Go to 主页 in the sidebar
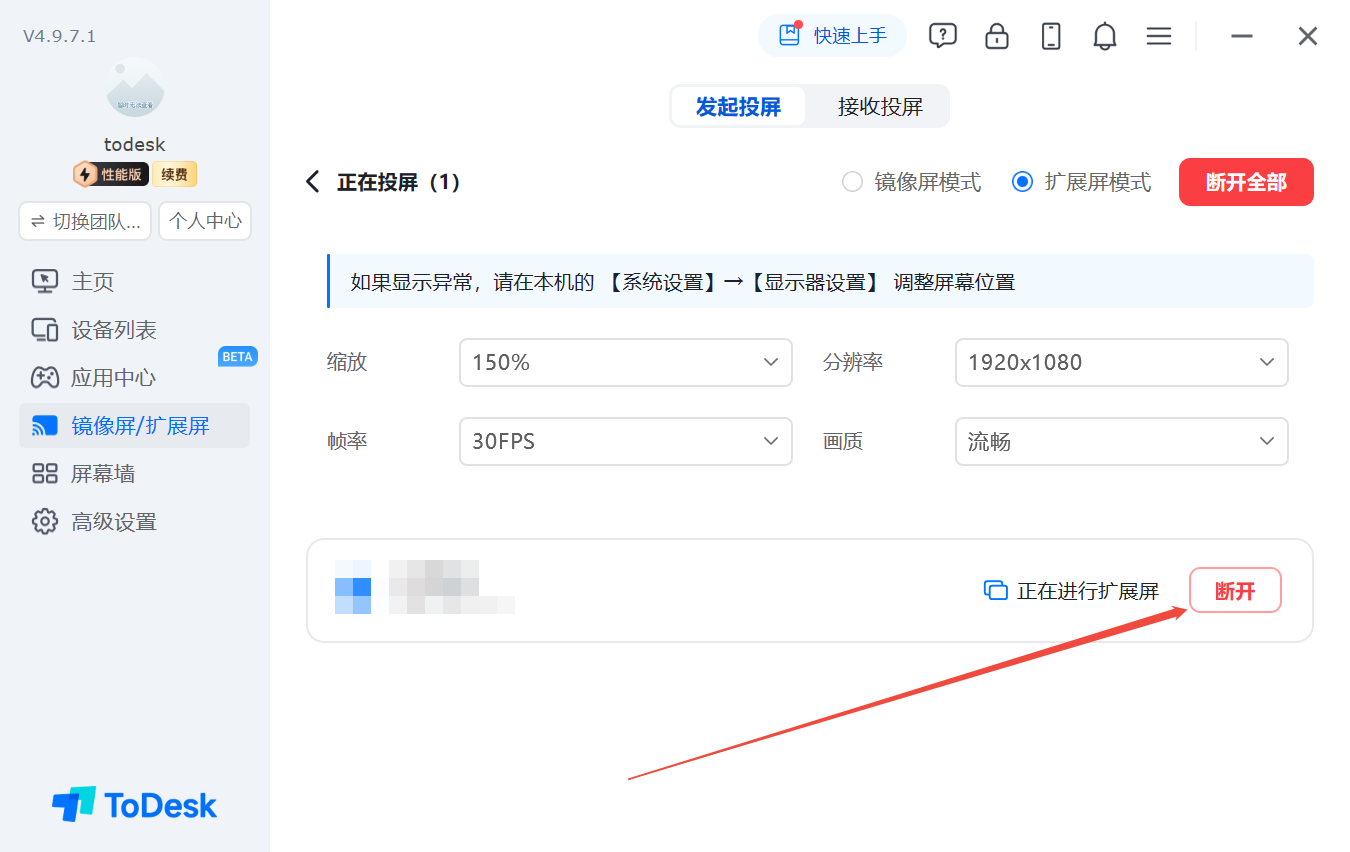The width and height of the screenshot is (1350, 852). pyautogui.click(x=135, y=282)
